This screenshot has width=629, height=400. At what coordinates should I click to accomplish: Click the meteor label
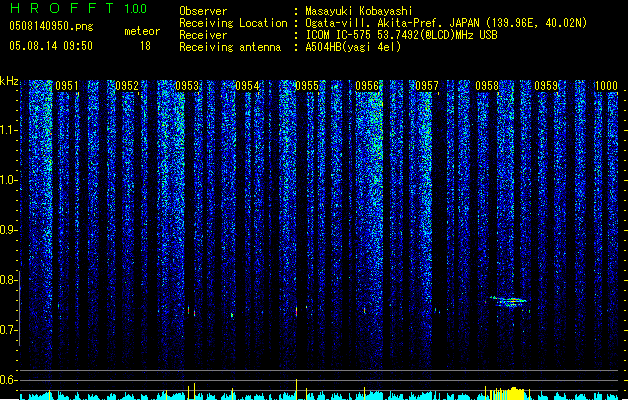(142, 31)
